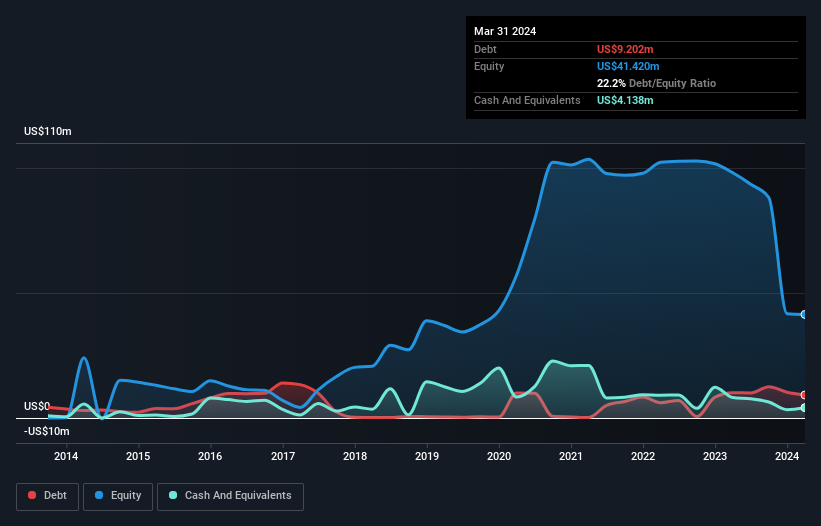Select the 2023 x-axis label
821x526 pixels.
coord(715,456)
